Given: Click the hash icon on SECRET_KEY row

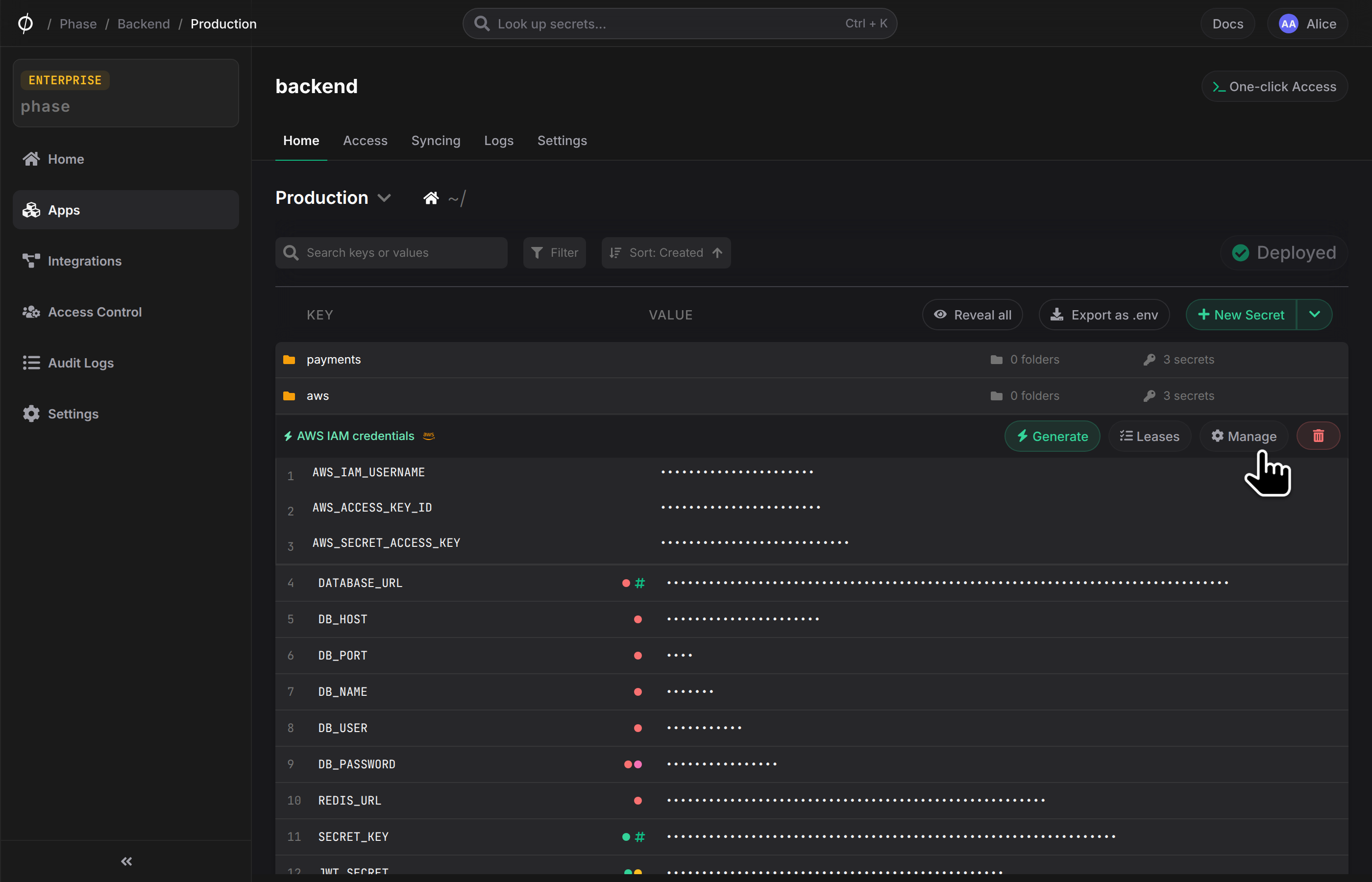Looking at the screenshot, I should [639, 836].
